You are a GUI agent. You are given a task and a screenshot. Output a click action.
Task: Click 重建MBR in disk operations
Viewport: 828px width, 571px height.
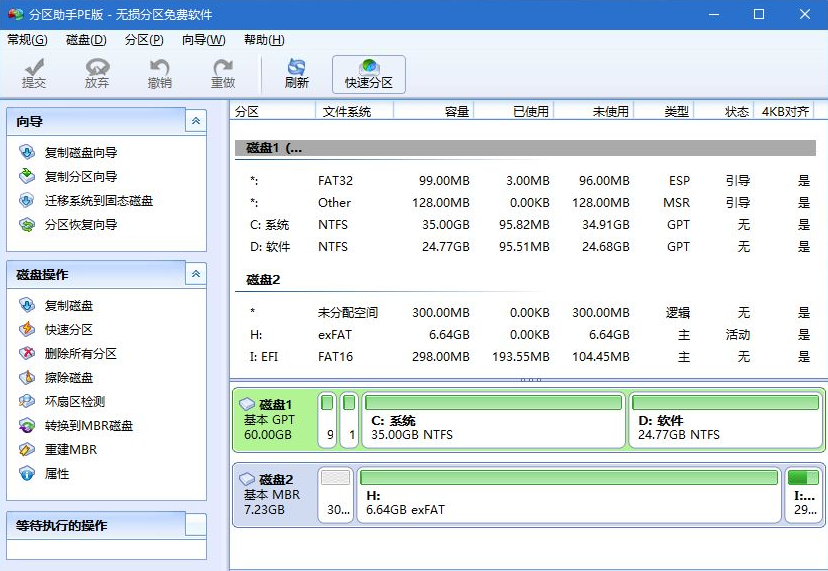[x=70, y=450]
